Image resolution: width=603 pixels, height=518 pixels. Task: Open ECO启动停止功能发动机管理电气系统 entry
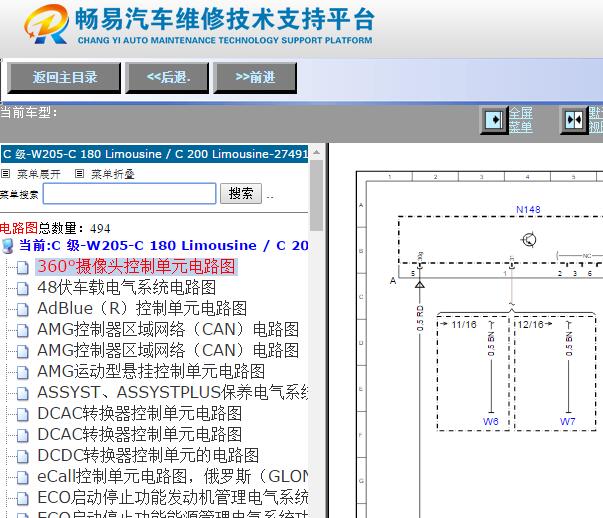[173, 497]
